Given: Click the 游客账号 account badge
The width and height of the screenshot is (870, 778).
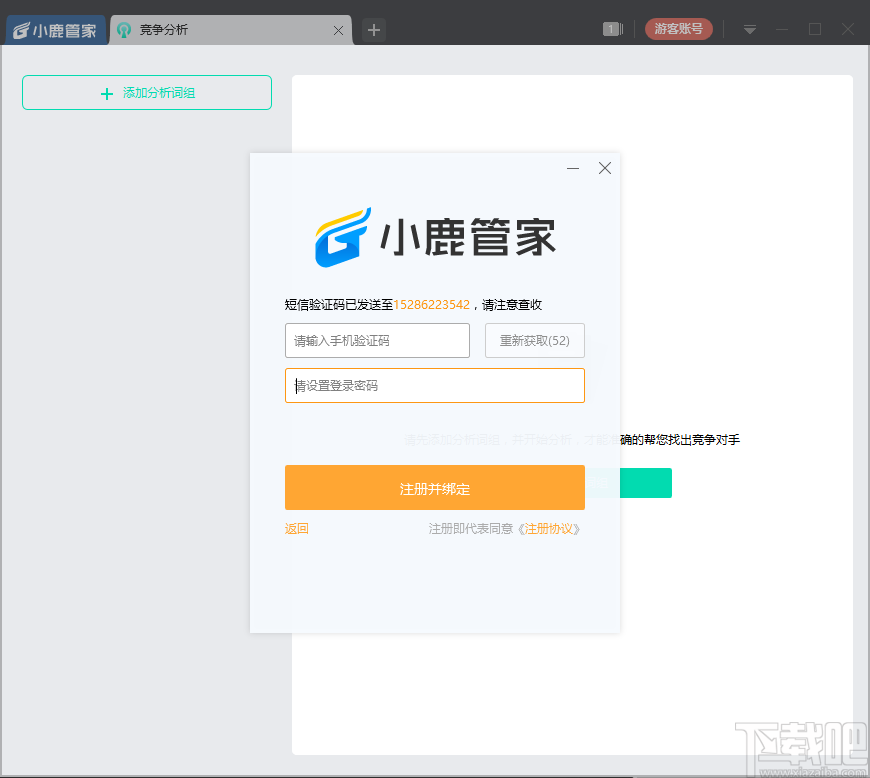Looking at the screenshot, I should click(x=678, y=29).
